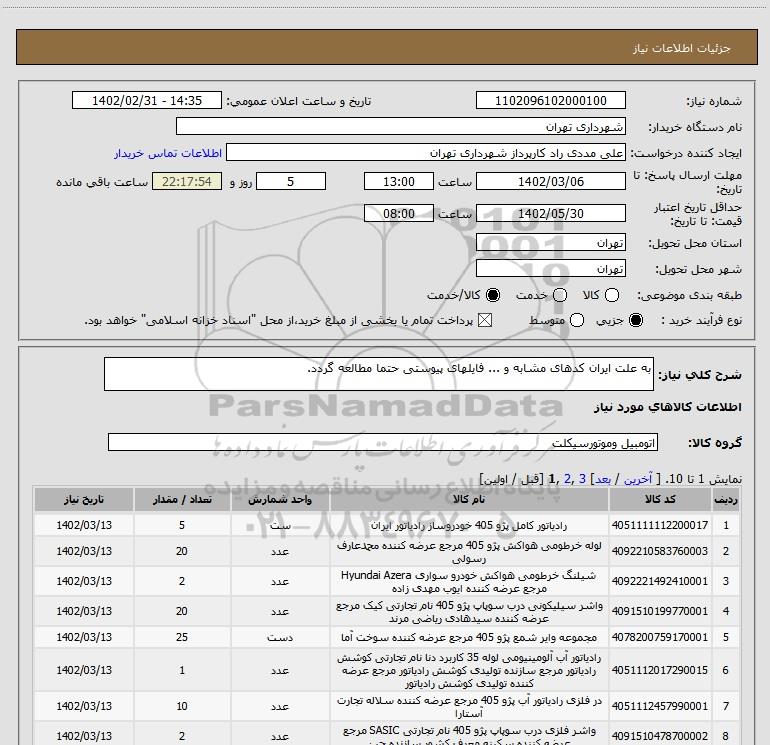Viewport: 770px width, 745px height.
Task: Click the delivery city field تهران
Action: click(550, 268)
